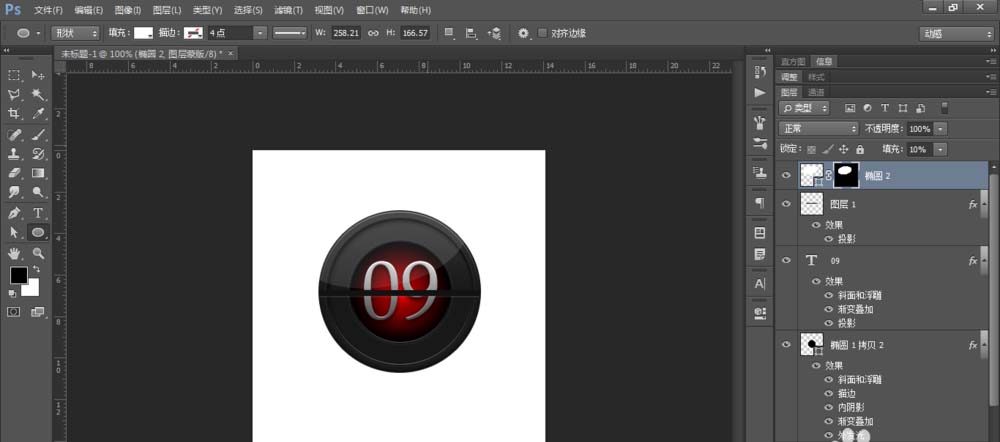
Task: Click the width input field
Action: click(345, 33)
